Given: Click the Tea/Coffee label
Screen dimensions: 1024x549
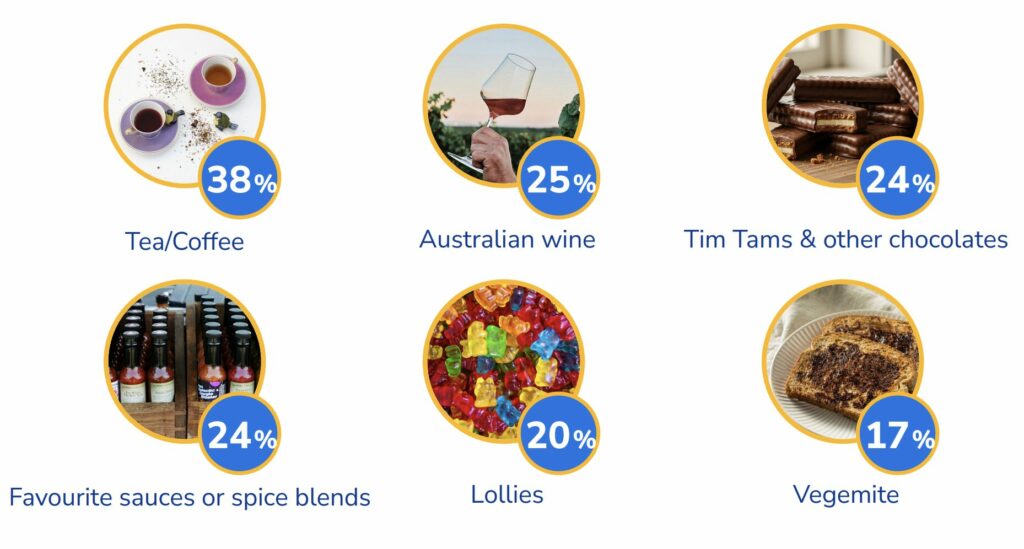Looking at the screenshot, I should pyautogui.click(x=184, y=241).
